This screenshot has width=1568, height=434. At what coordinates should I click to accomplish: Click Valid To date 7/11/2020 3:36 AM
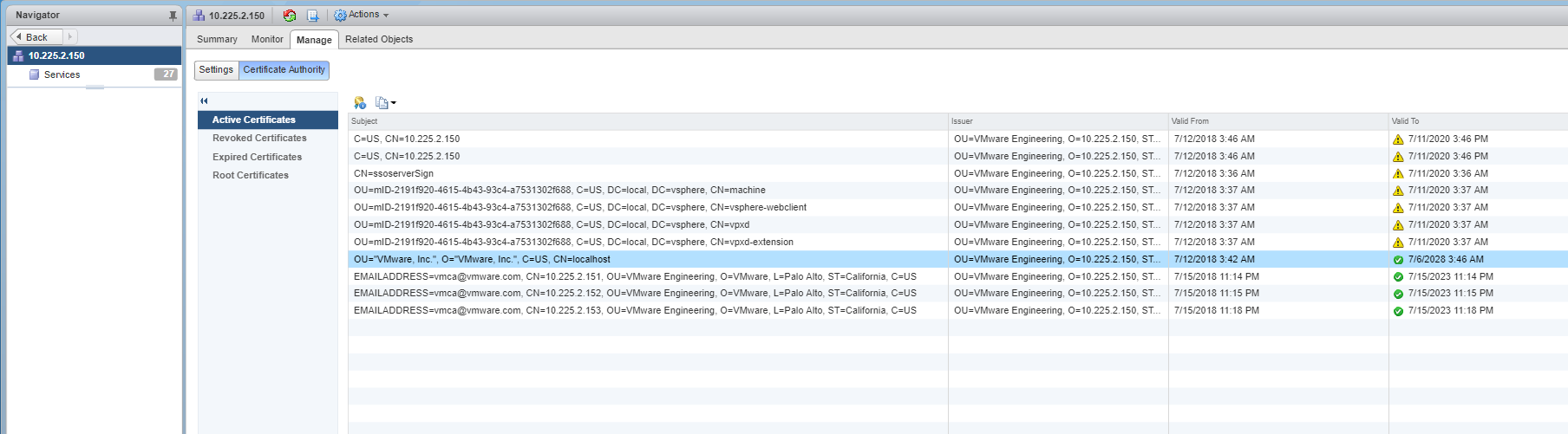tap(1448, 173)
